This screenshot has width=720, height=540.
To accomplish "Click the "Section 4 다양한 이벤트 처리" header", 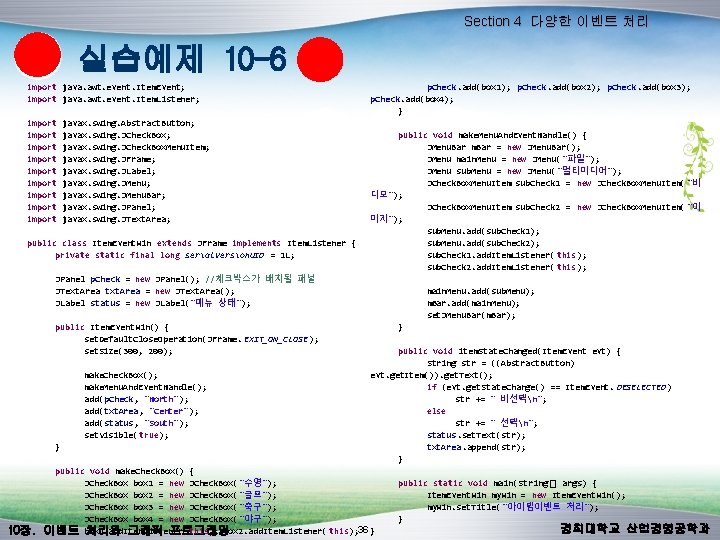I will point(556,21).
